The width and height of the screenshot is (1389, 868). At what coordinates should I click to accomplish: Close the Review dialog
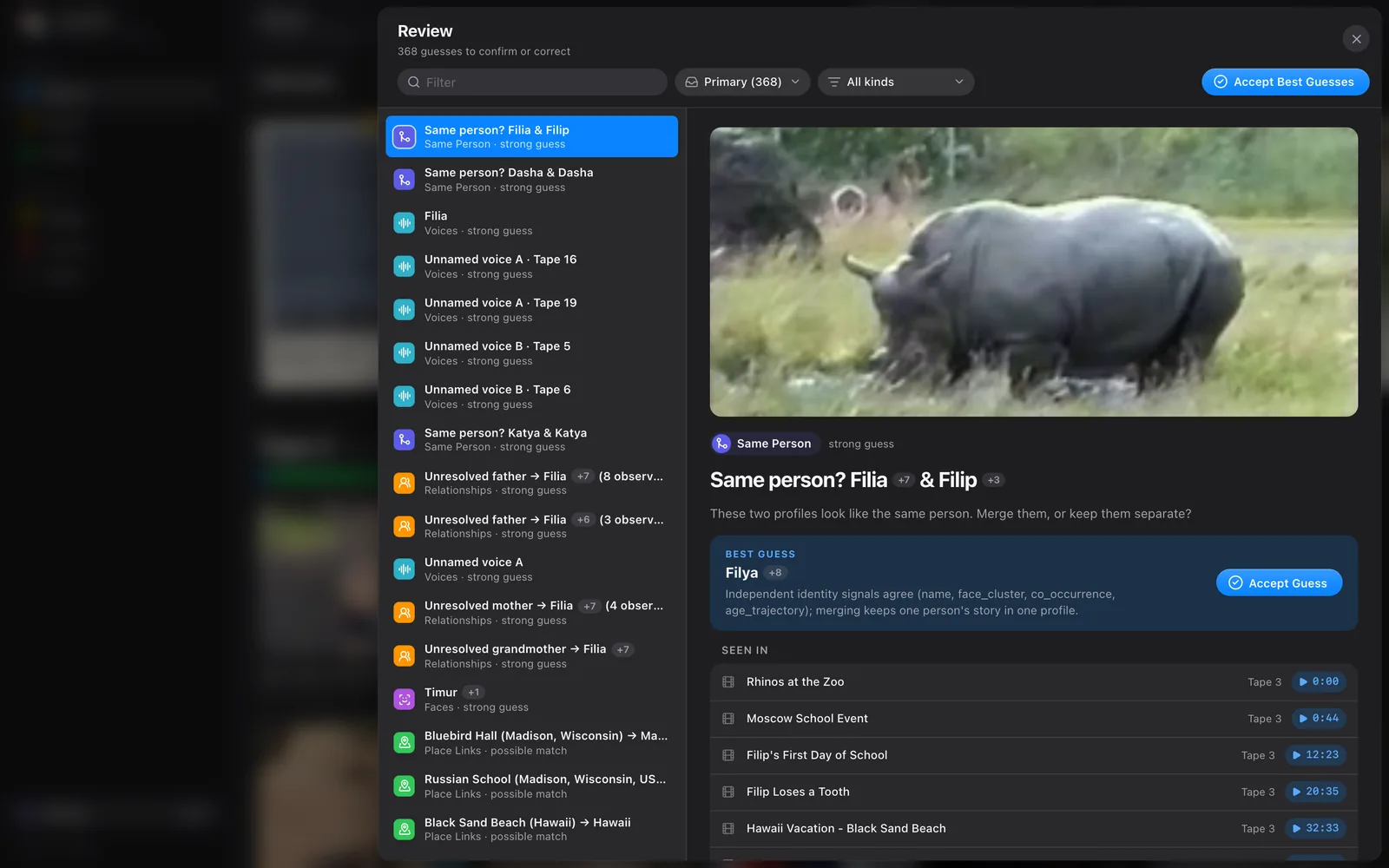coord(1356,39)
